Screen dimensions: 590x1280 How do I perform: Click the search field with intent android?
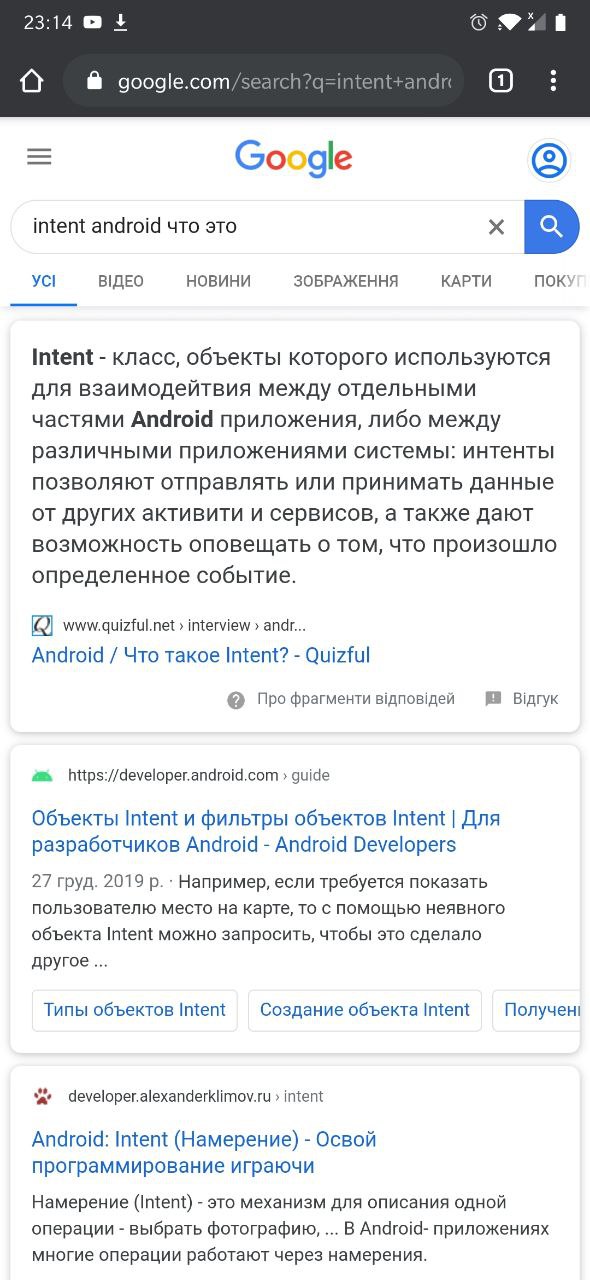tap(255, 227)
